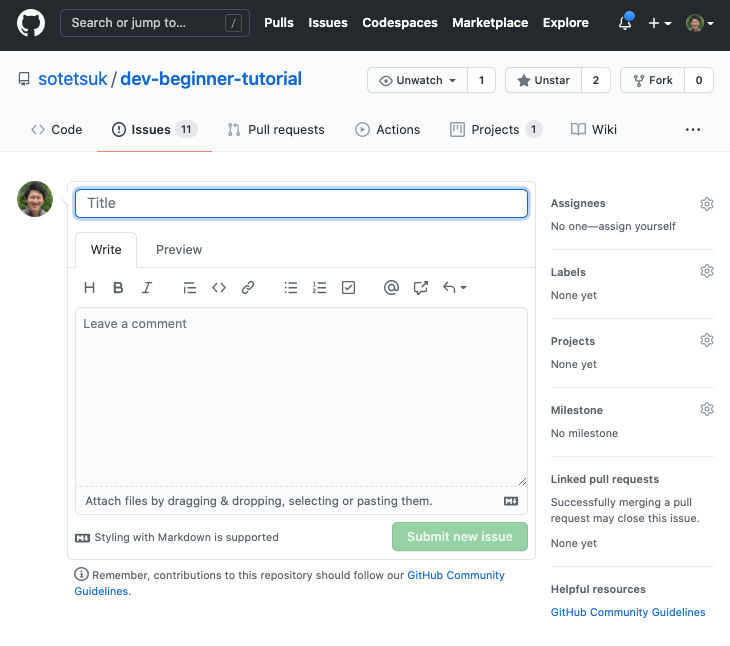Focus the Leave a comment textarea

coord(301,397)
